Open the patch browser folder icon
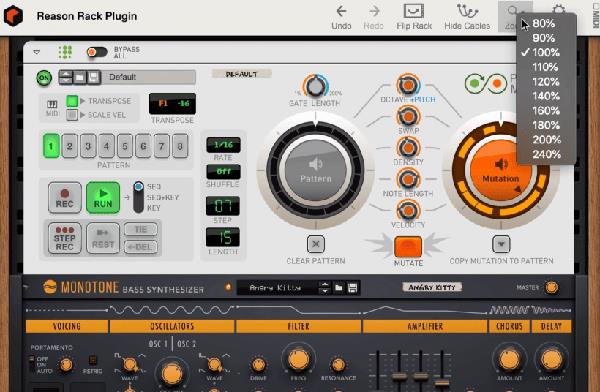This screenshot has height=392, width=600. [x=79, y=77]
